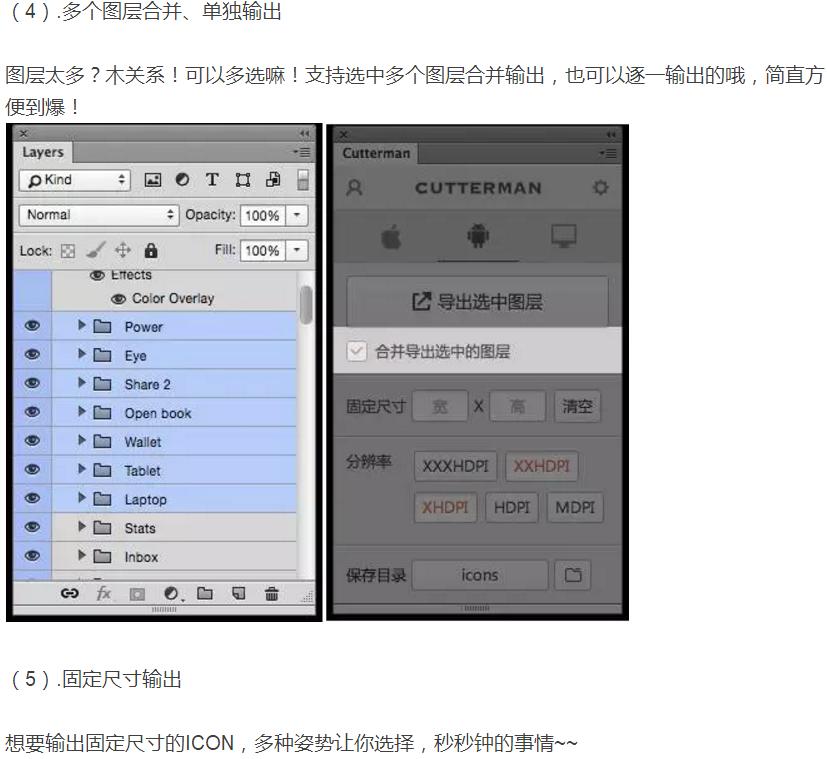Click the link layers icon
This screenshot has width=827, height=759.
pyautogui.click(x=68, y=594)
